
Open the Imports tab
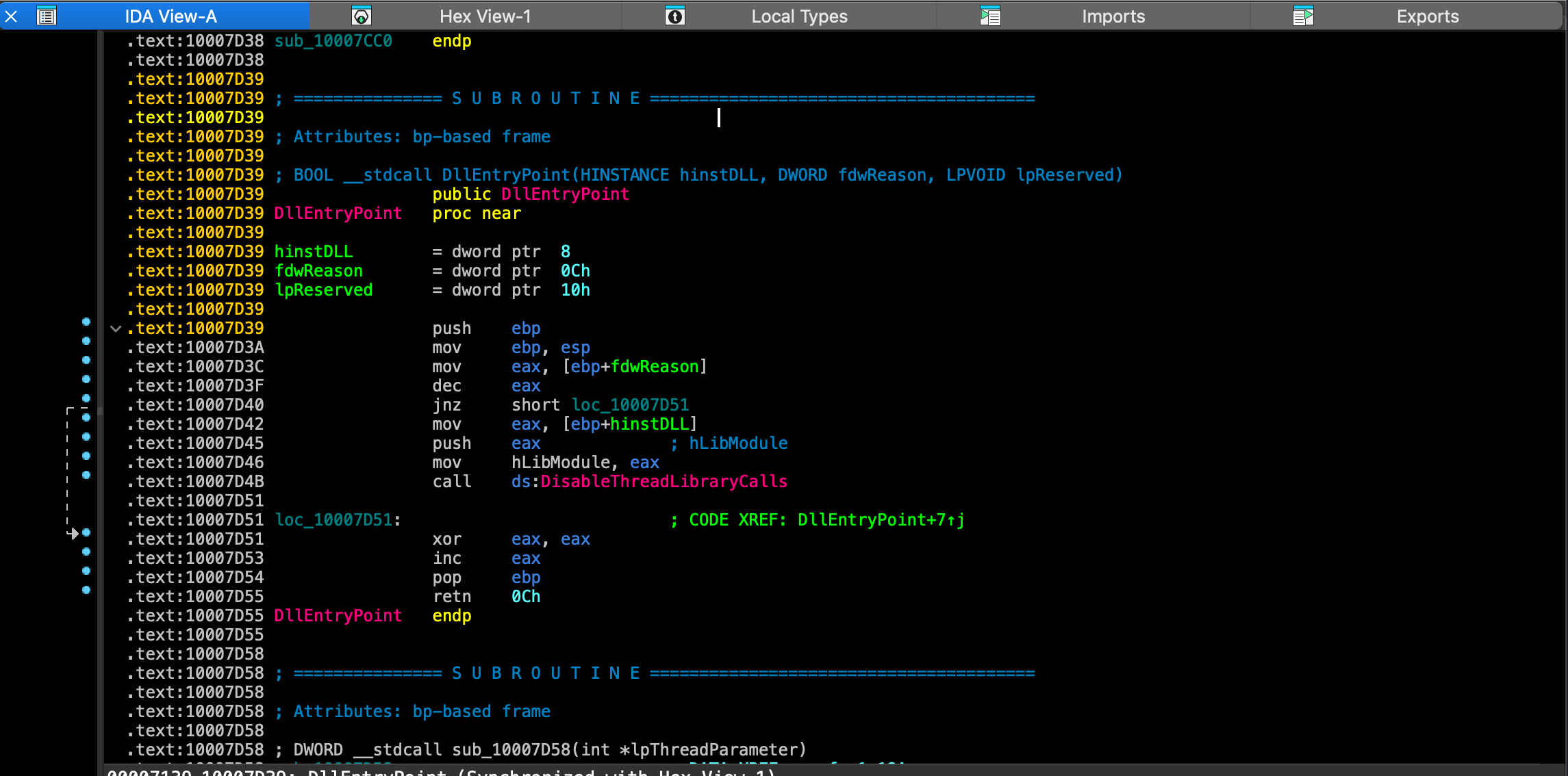click(x=1113, y=16)
